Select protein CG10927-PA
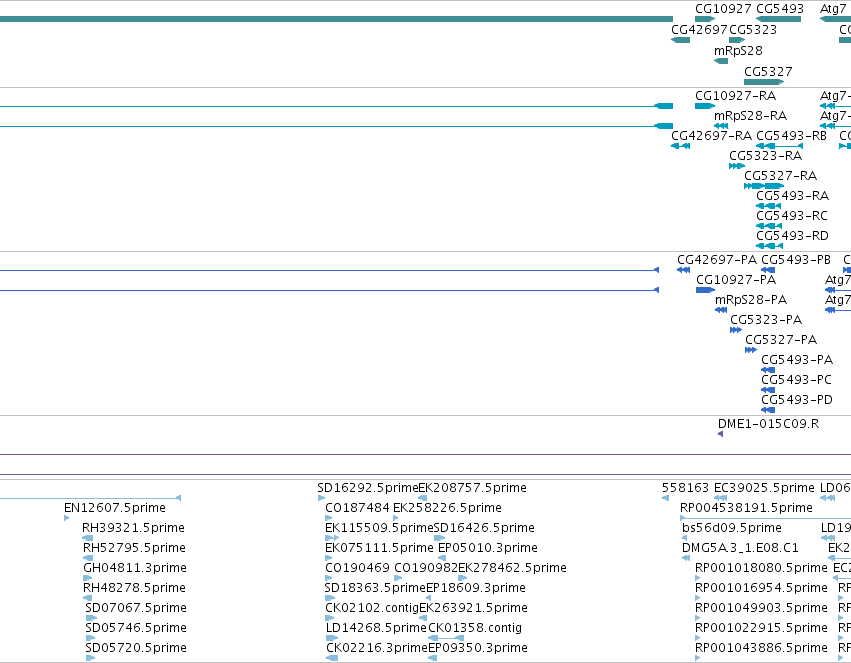Image resolution: width=851 pixels, height=663 pixels. (x=705, y=290)
